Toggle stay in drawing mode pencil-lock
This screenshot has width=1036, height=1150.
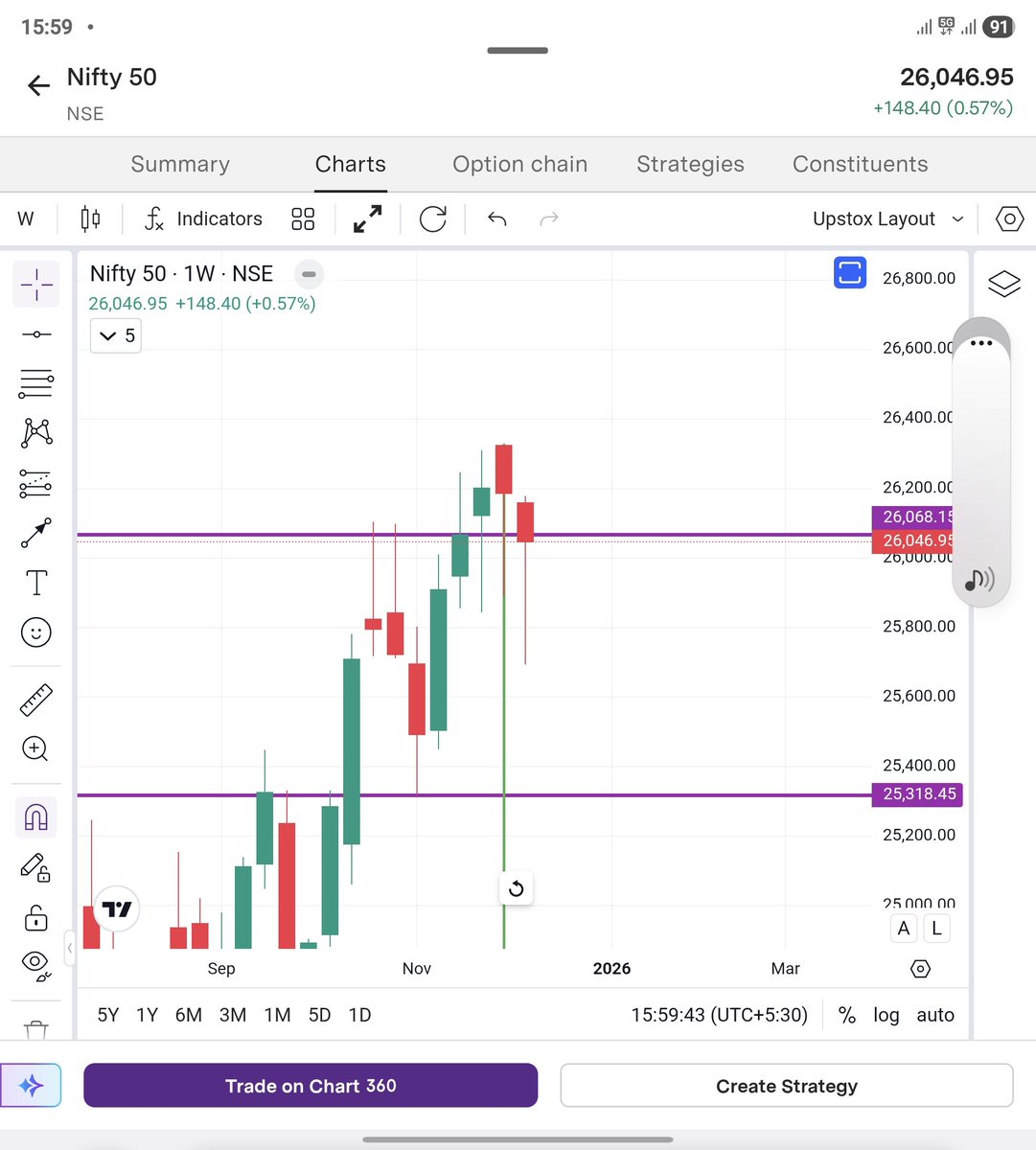[36, 867]
